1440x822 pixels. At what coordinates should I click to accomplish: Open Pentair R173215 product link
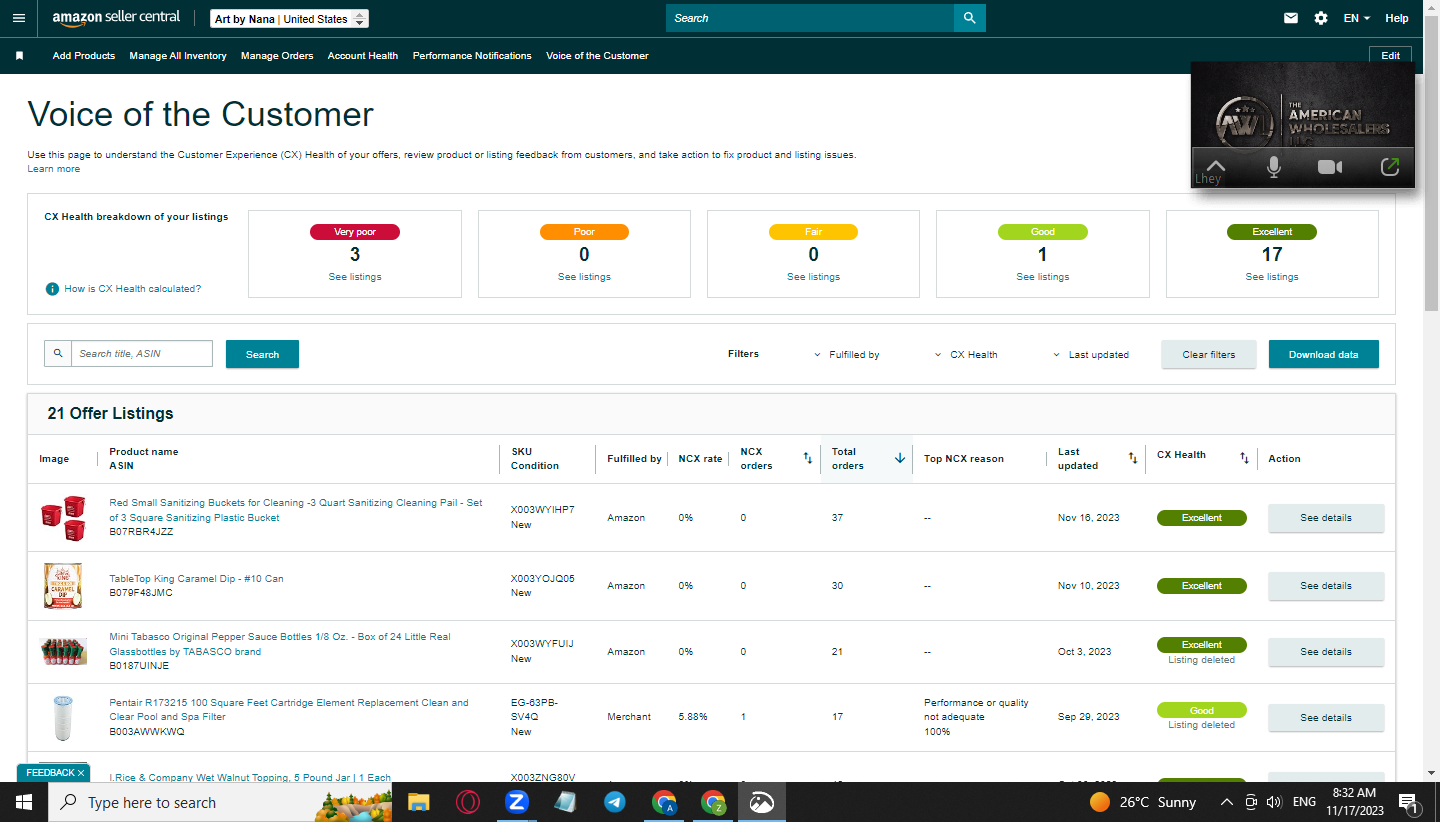coord(289,710)
